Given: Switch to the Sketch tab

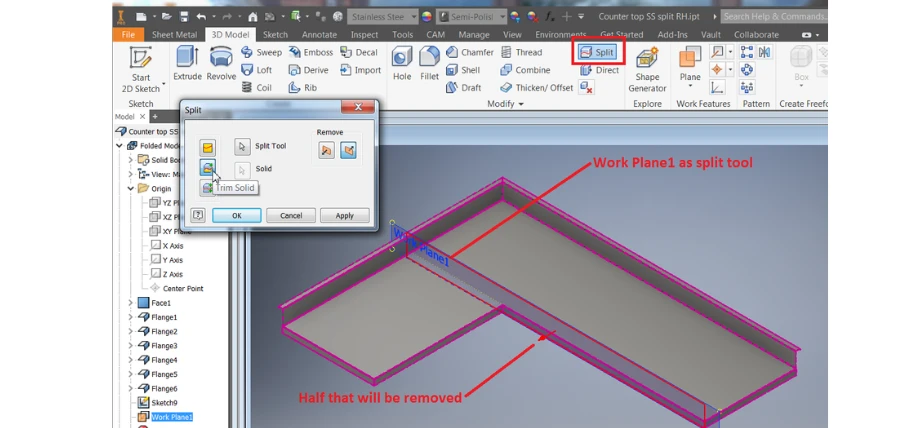Looking at the screenshot, I should (x=275, y=35).
